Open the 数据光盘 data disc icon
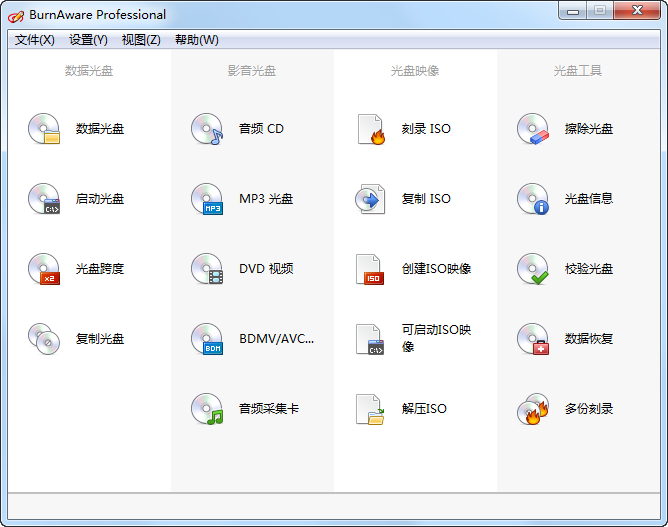 click(x=44, y=129)
